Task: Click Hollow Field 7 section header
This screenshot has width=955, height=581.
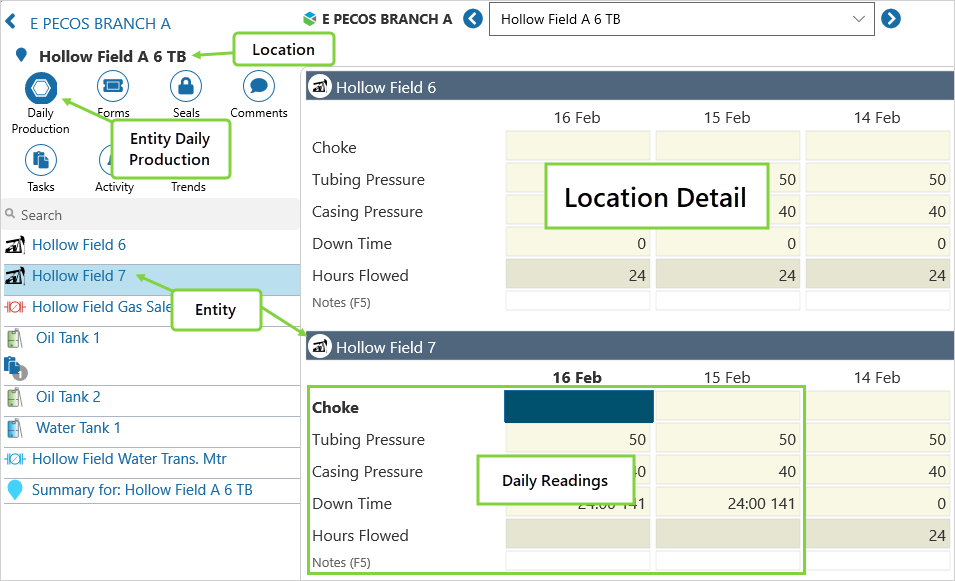Action: point(630,347)
